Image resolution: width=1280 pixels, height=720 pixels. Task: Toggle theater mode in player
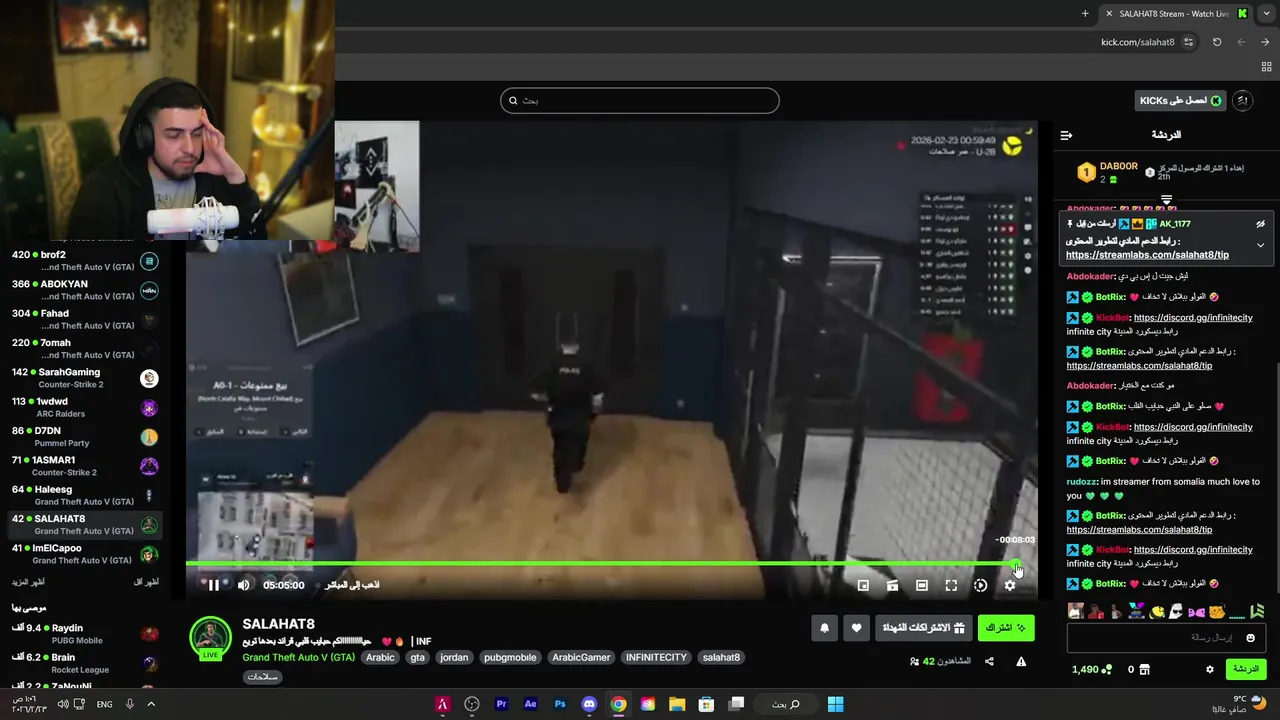coord(922,585)
